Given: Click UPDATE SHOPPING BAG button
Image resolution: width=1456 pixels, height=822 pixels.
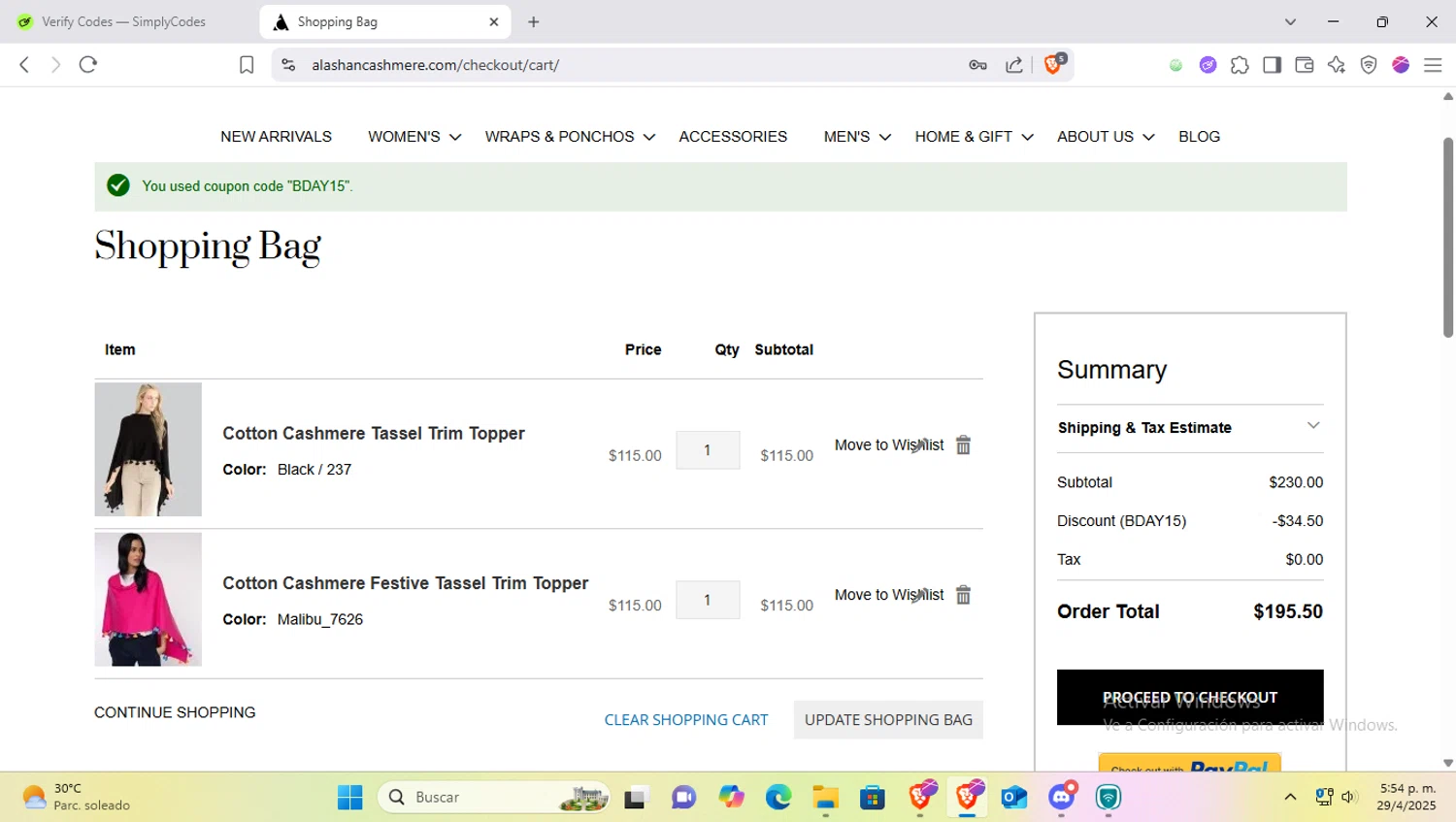Looking at the screenshot, I should (x=888, y=720).
